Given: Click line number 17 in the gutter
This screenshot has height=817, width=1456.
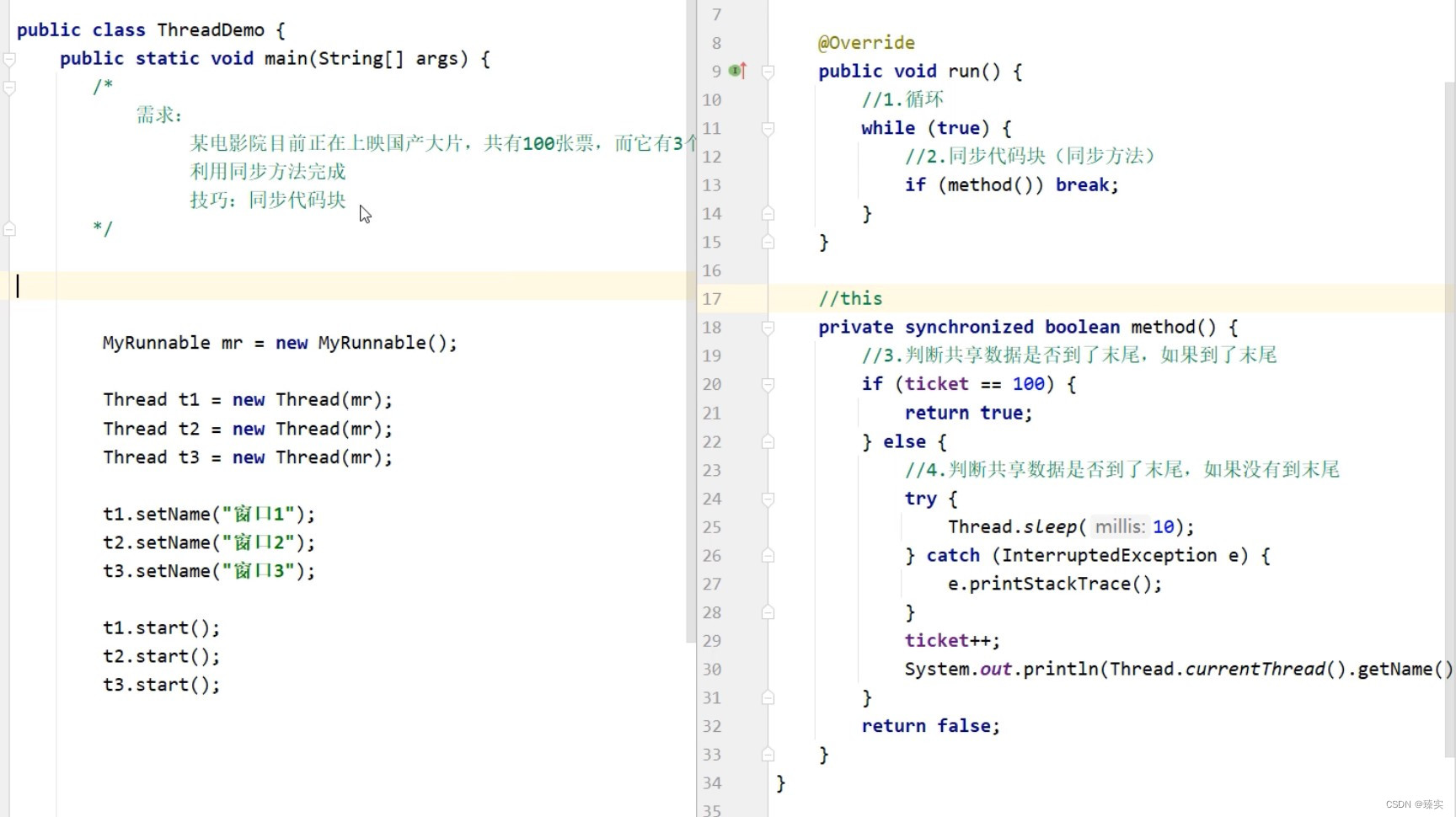Looking at the screenshot, I should [x=712, y=299].
